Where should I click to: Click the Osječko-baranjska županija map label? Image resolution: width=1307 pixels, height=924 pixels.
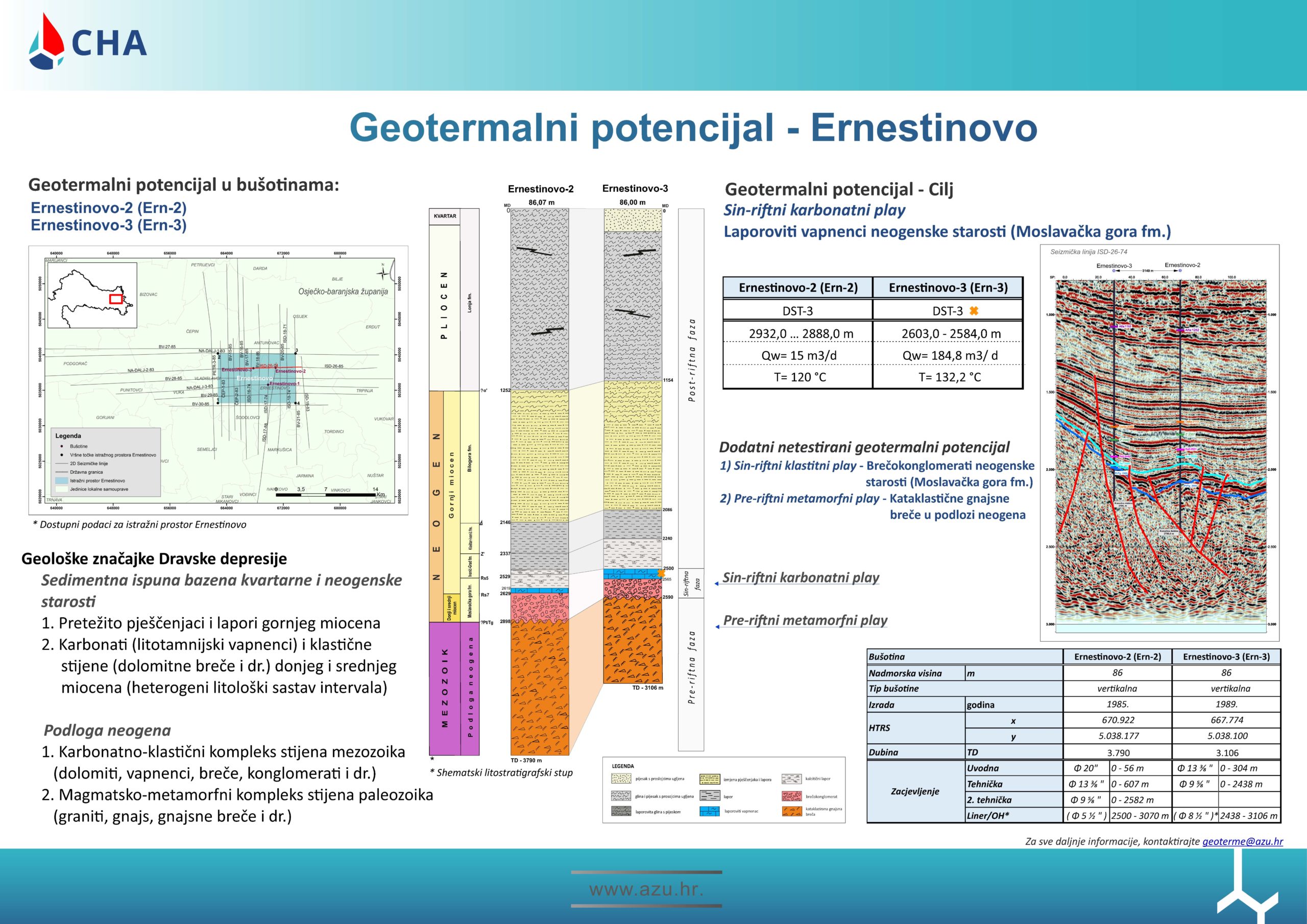[x=343, y=291]
